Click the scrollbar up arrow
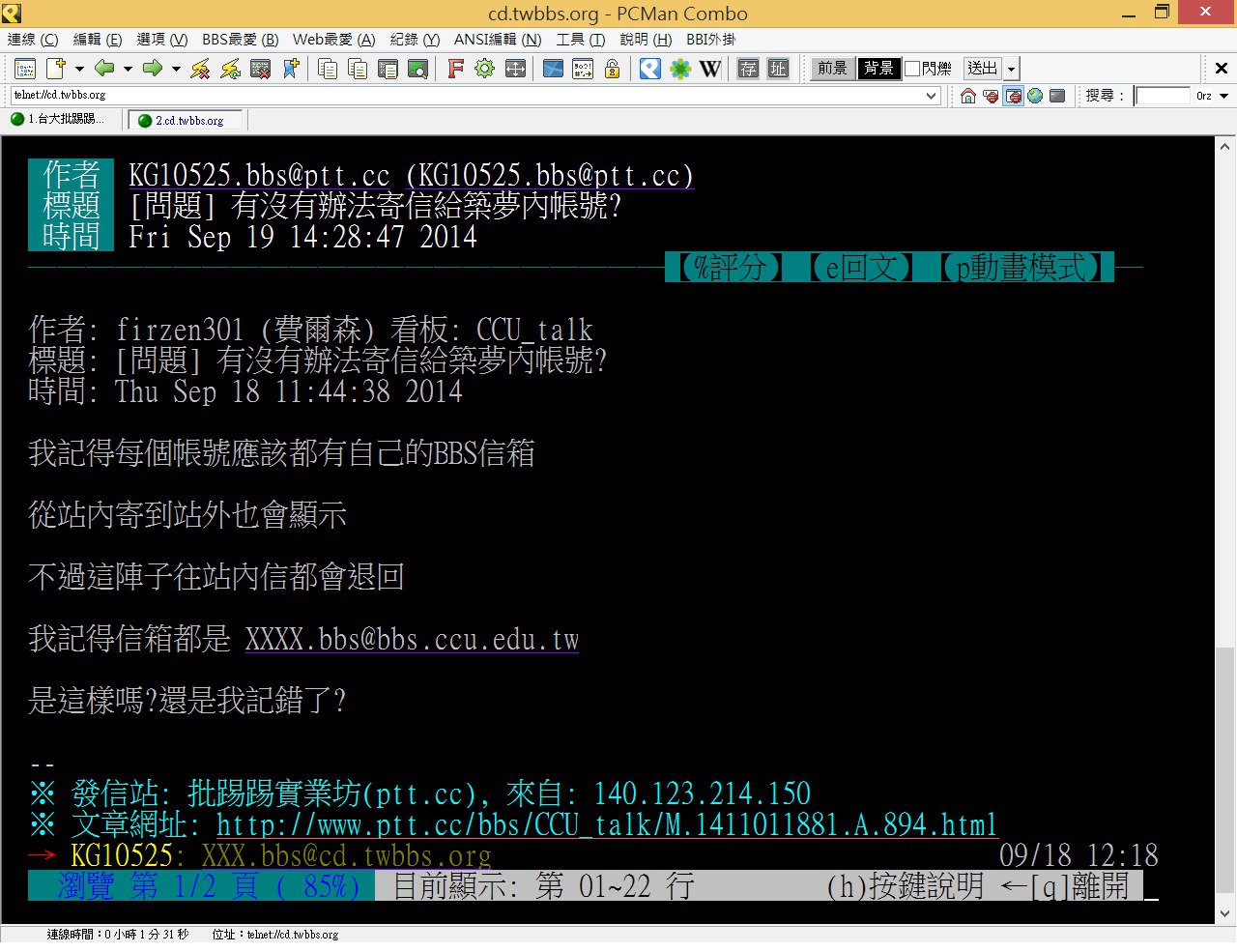Image resolution: width=1237 pixels, height=952 pixels. [1225, 147]
